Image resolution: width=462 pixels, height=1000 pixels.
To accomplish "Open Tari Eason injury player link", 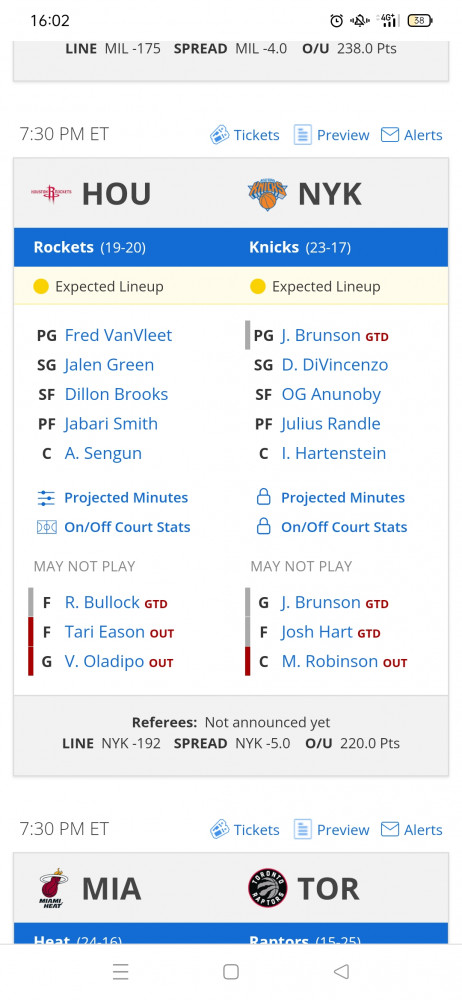I will 105,632.
